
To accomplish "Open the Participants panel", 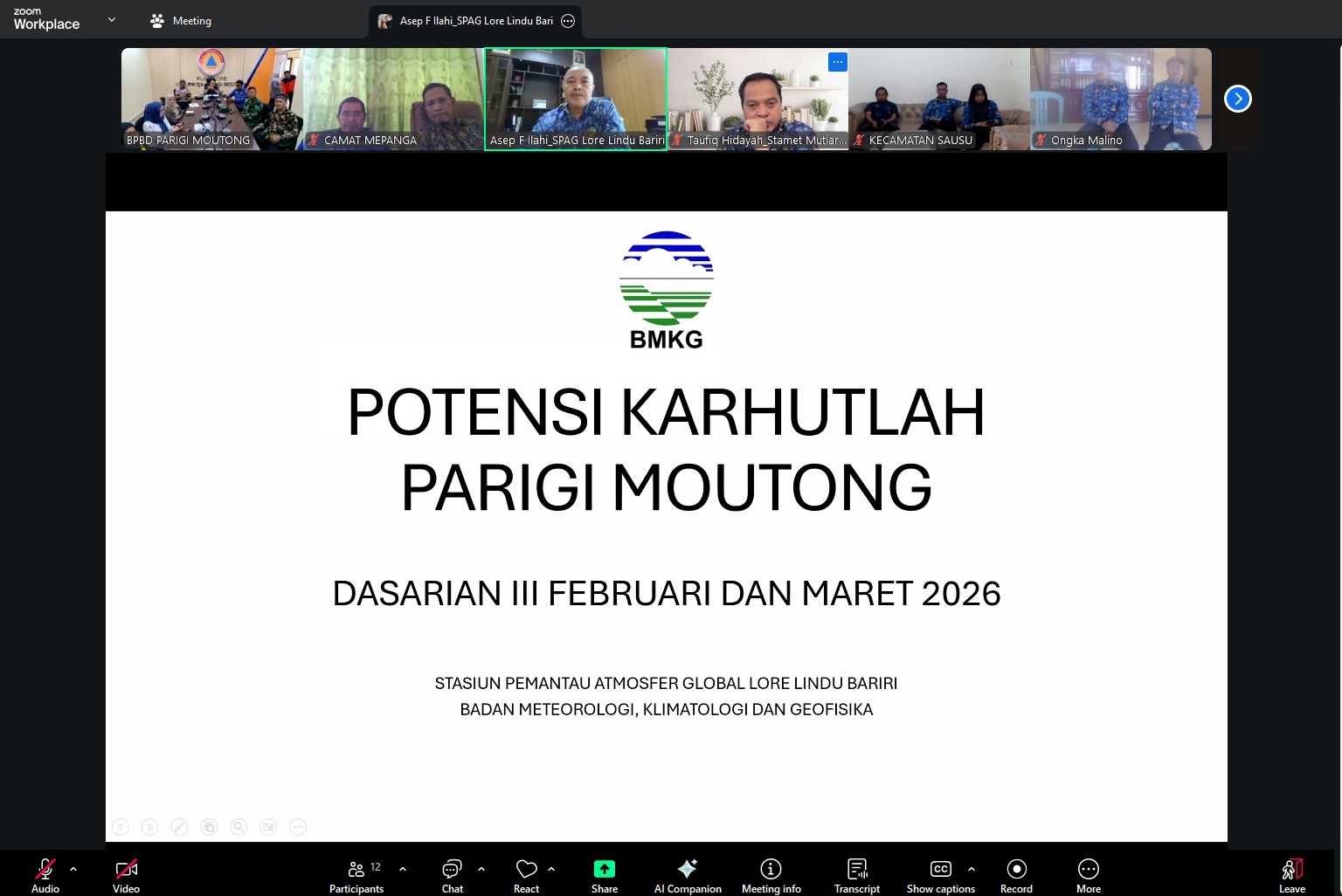I will click(x=356, y=875).
